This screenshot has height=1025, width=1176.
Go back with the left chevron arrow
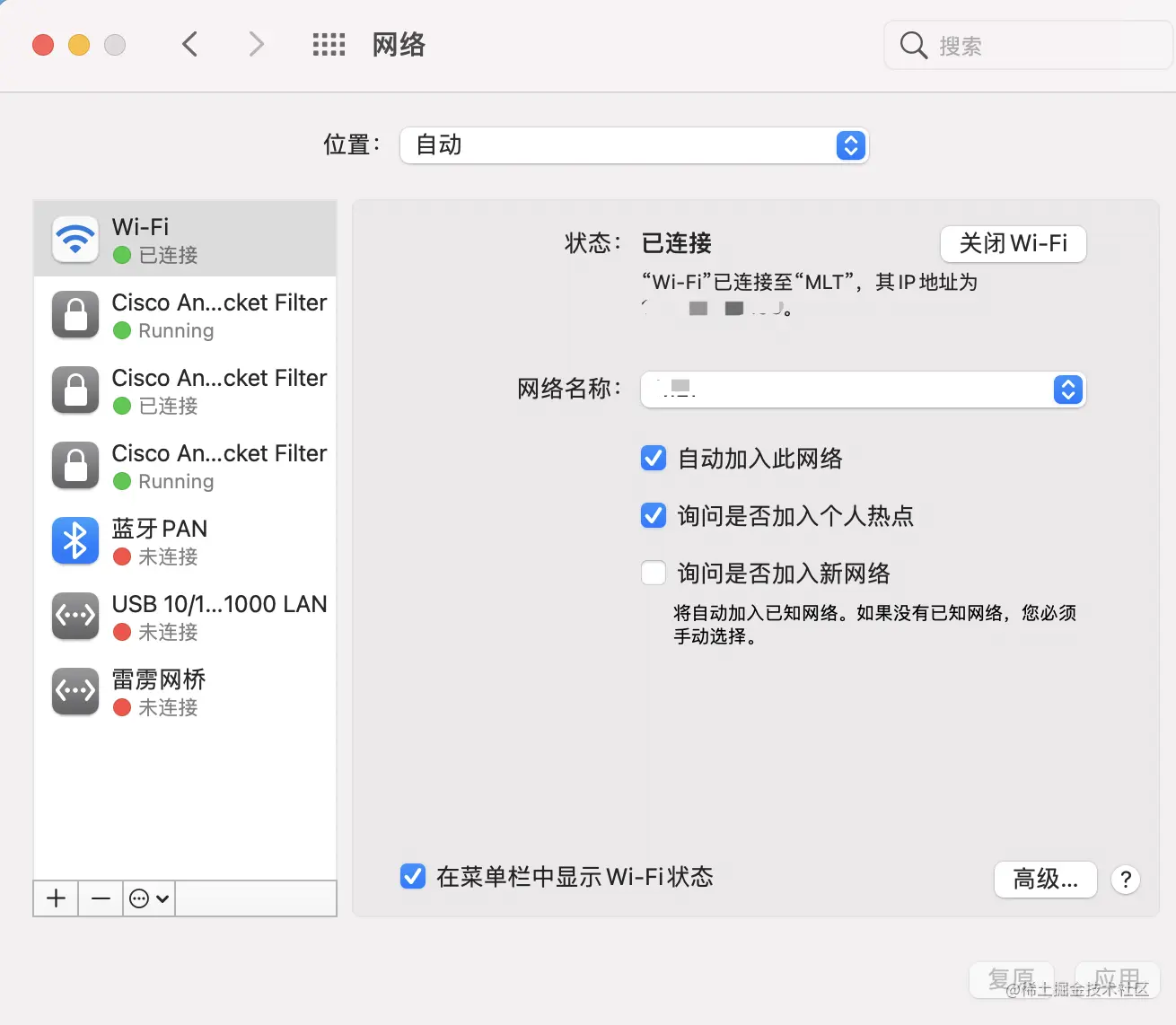189,44
